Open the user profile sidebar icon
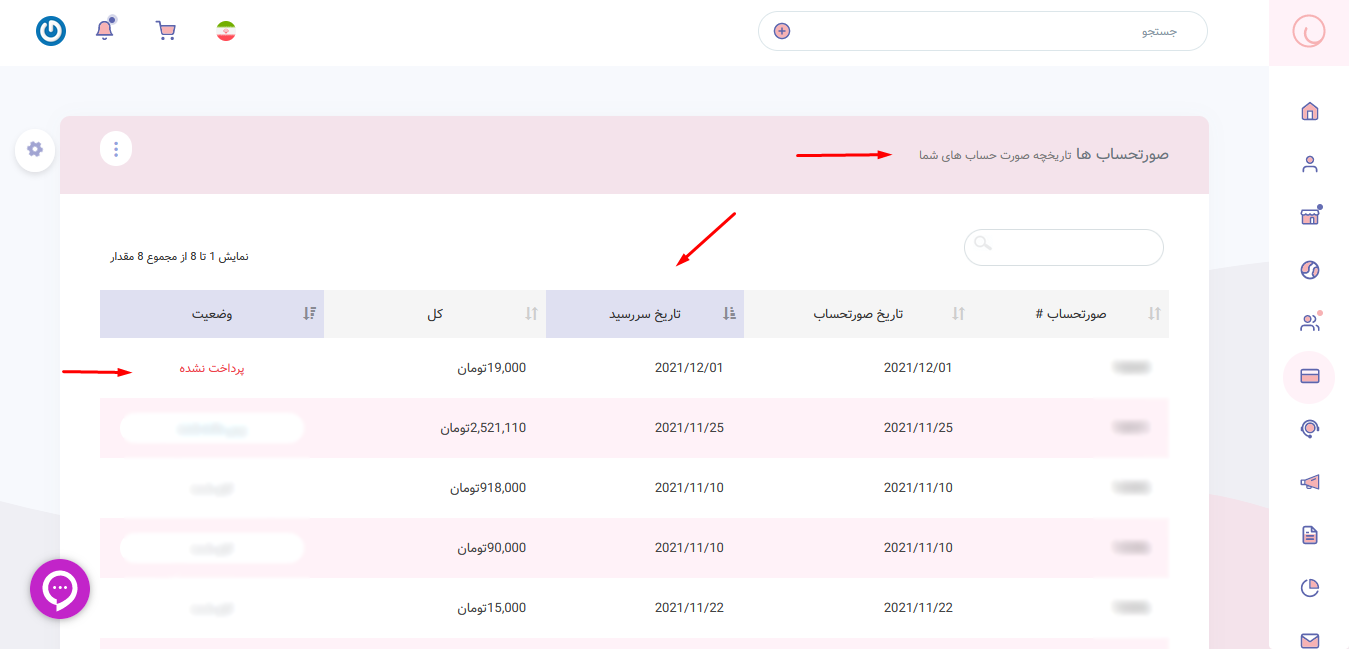The width and height of the screenshot is (1349, 649). (1309, 164)
